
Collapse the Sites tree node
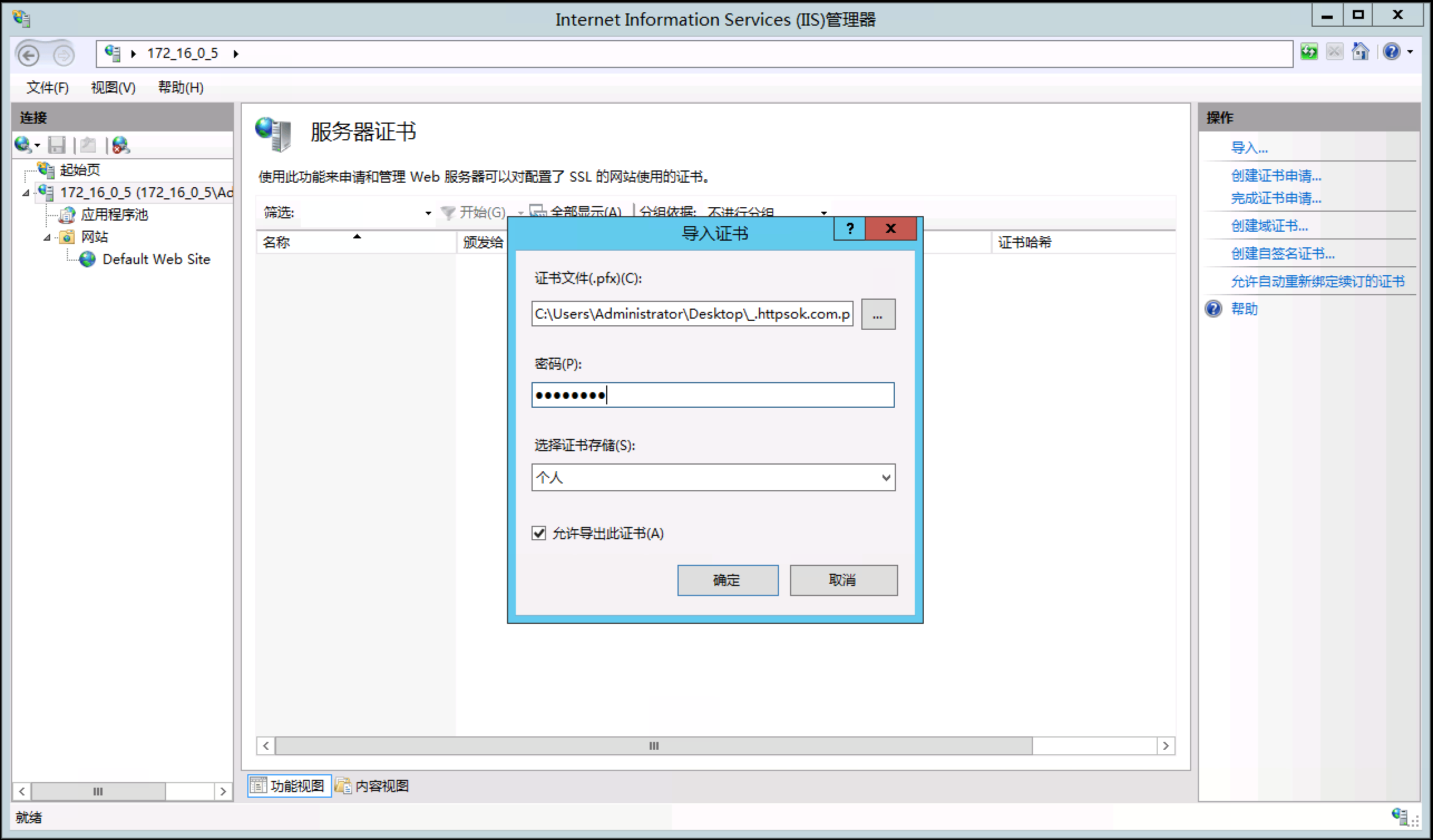click(x=47, y=237)
